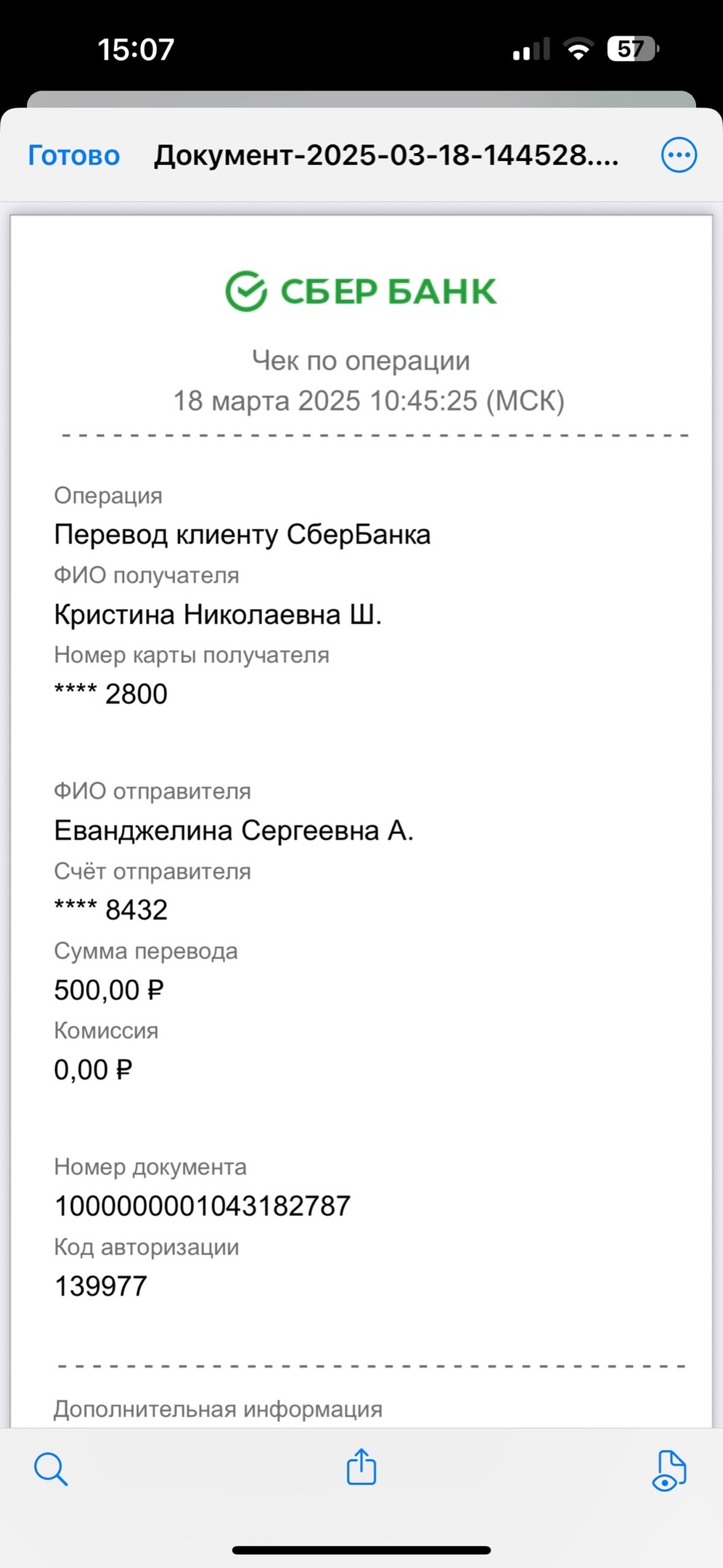This screenshot has height=1568, width=723.
Task: Open the more options ellipsis menu
Action: (679, 155)
